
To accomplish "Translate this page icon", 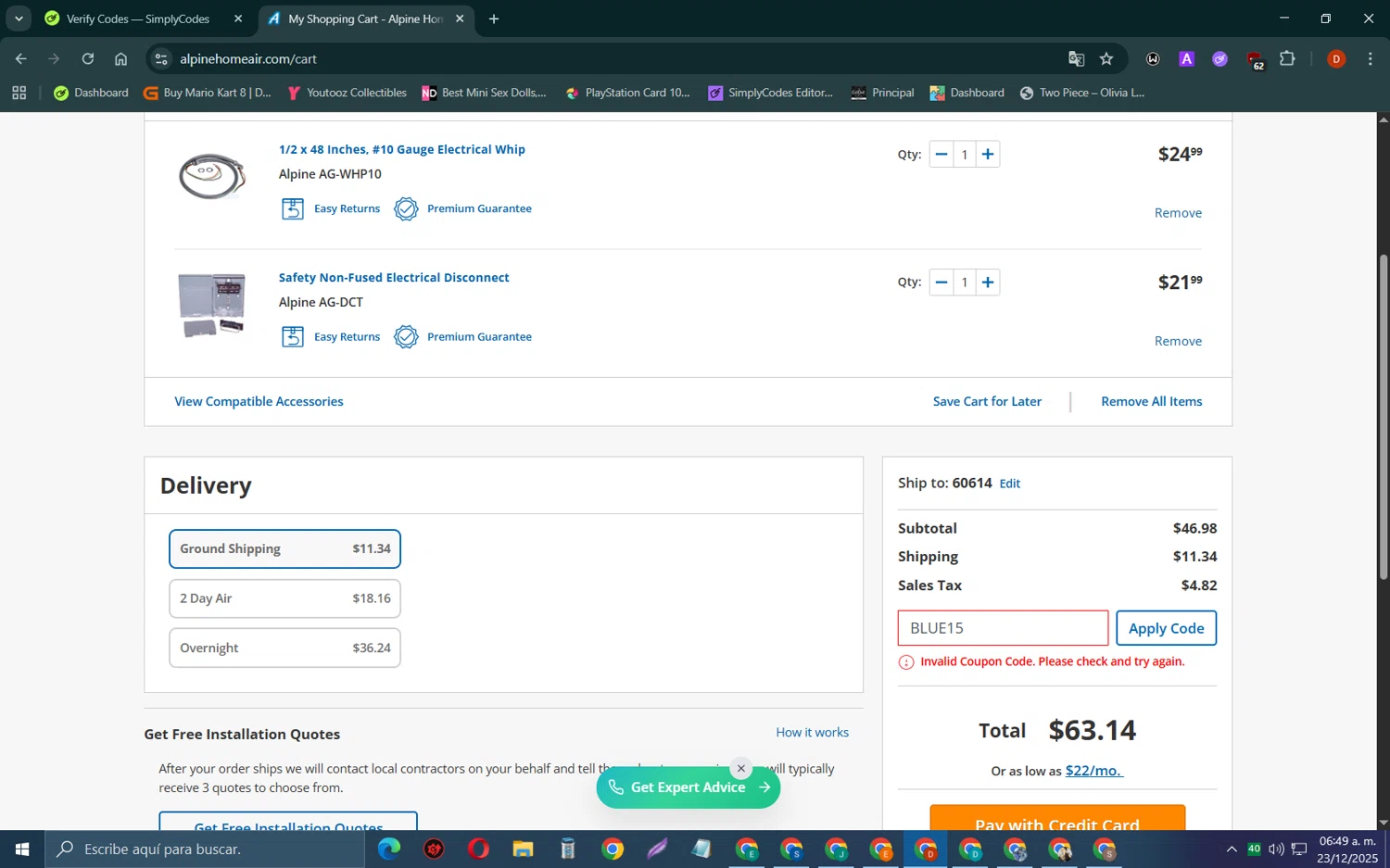I will [1076, 58].
